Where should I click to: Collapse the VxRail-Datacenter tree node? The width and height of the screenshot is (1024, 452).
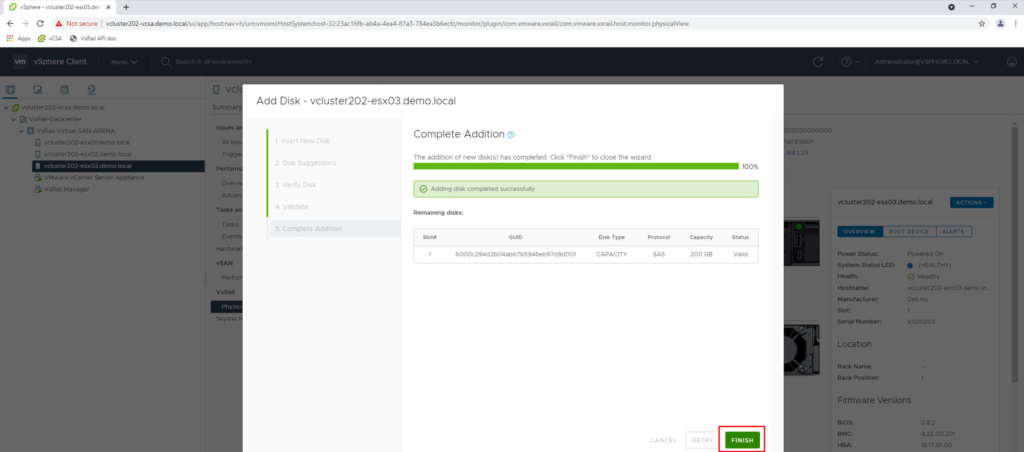click(x=13, y=120)
